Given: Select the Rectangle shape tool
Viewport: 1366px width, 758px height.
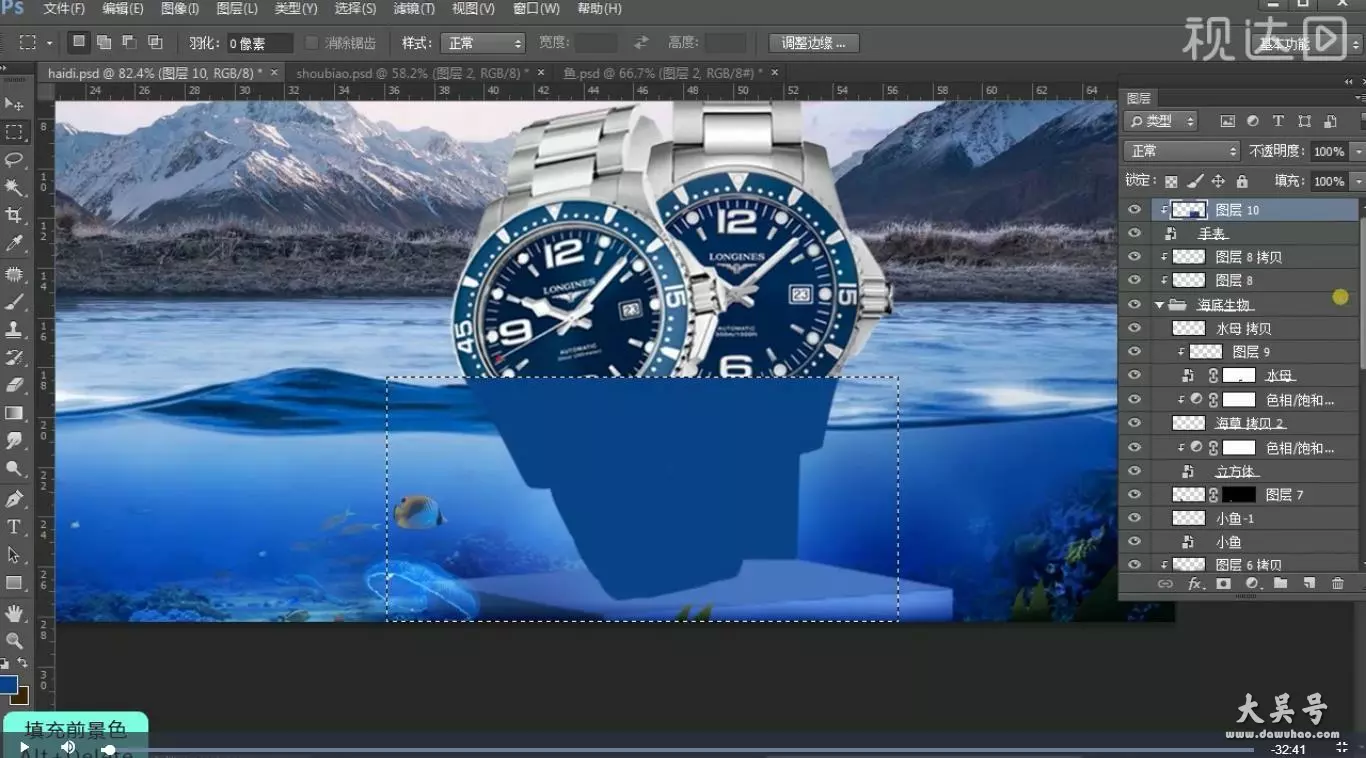Looking at the screenshot, I should (14, 583).
